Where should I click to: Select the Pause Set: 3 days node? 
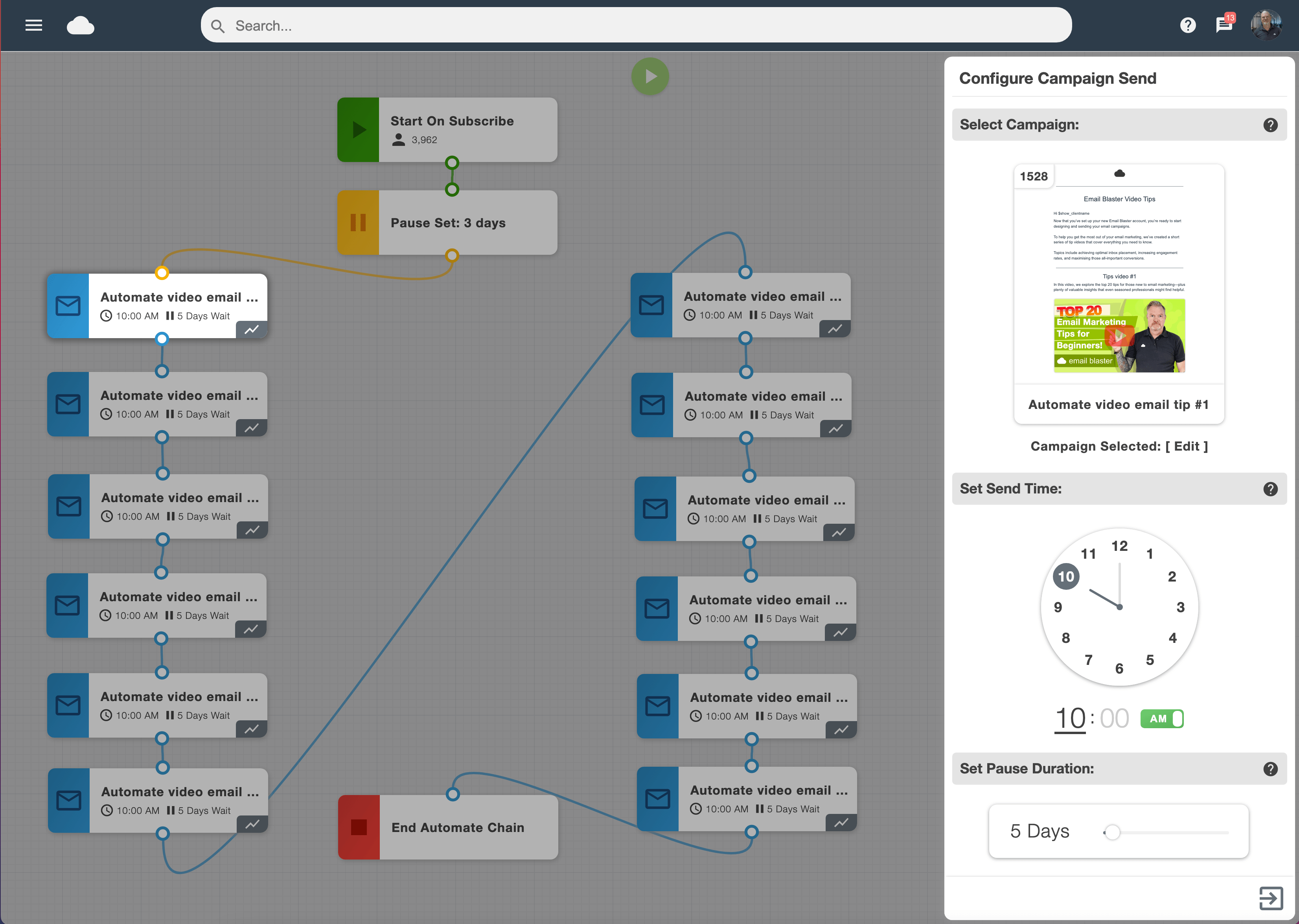click(x=447, y=223)
